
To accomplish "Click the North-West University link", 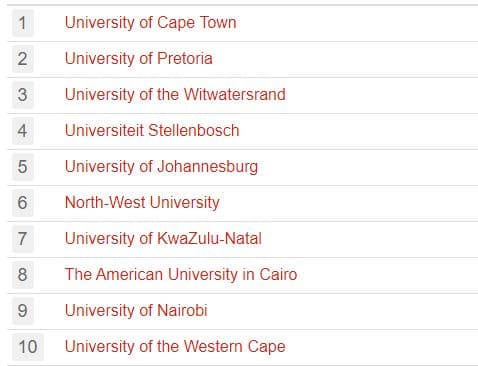I will tap(142, 203).
